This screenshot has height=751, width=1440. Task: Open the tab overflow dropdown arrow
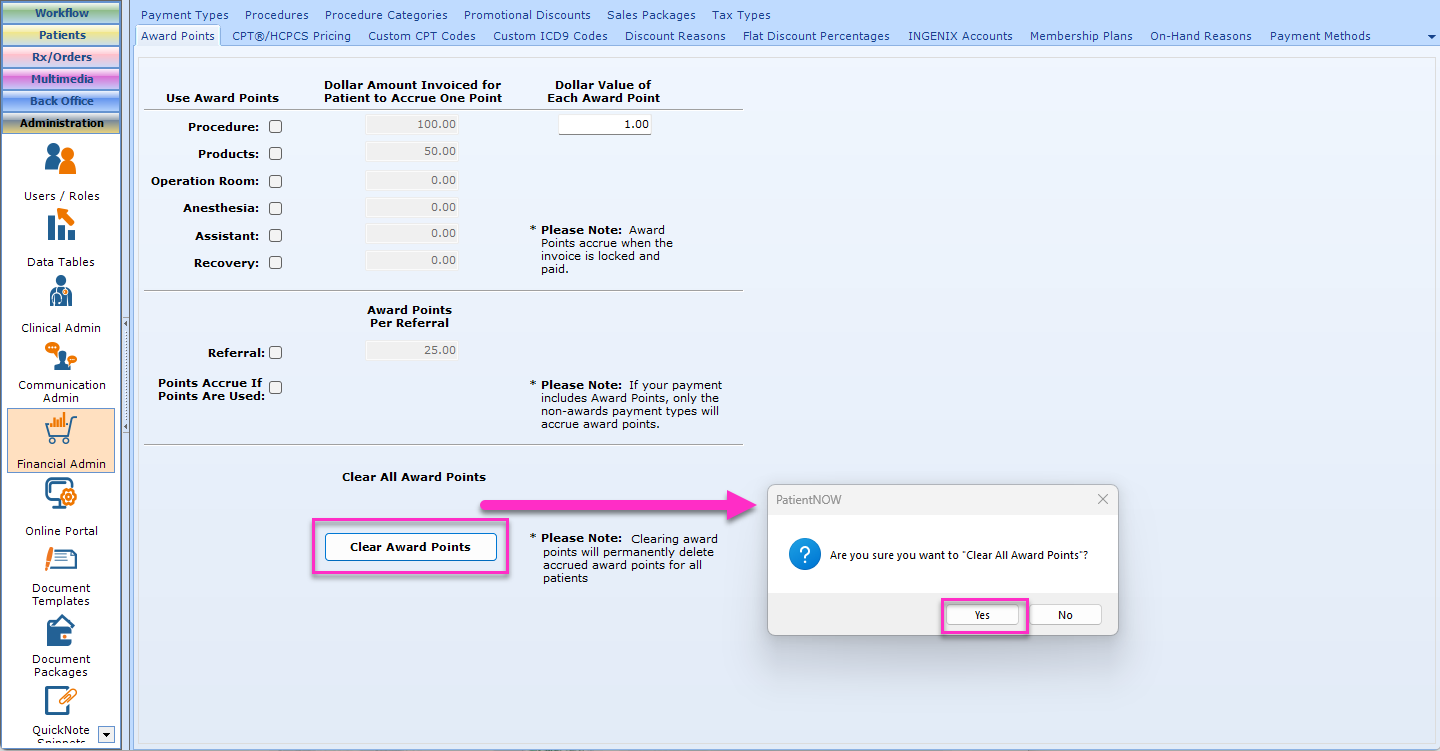(1430, 35)
